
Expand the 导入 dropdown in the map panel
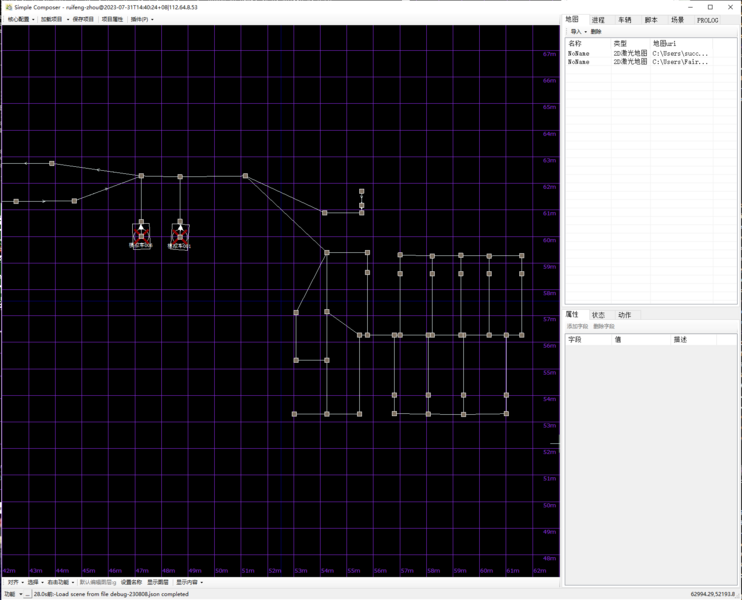(577, 32)
